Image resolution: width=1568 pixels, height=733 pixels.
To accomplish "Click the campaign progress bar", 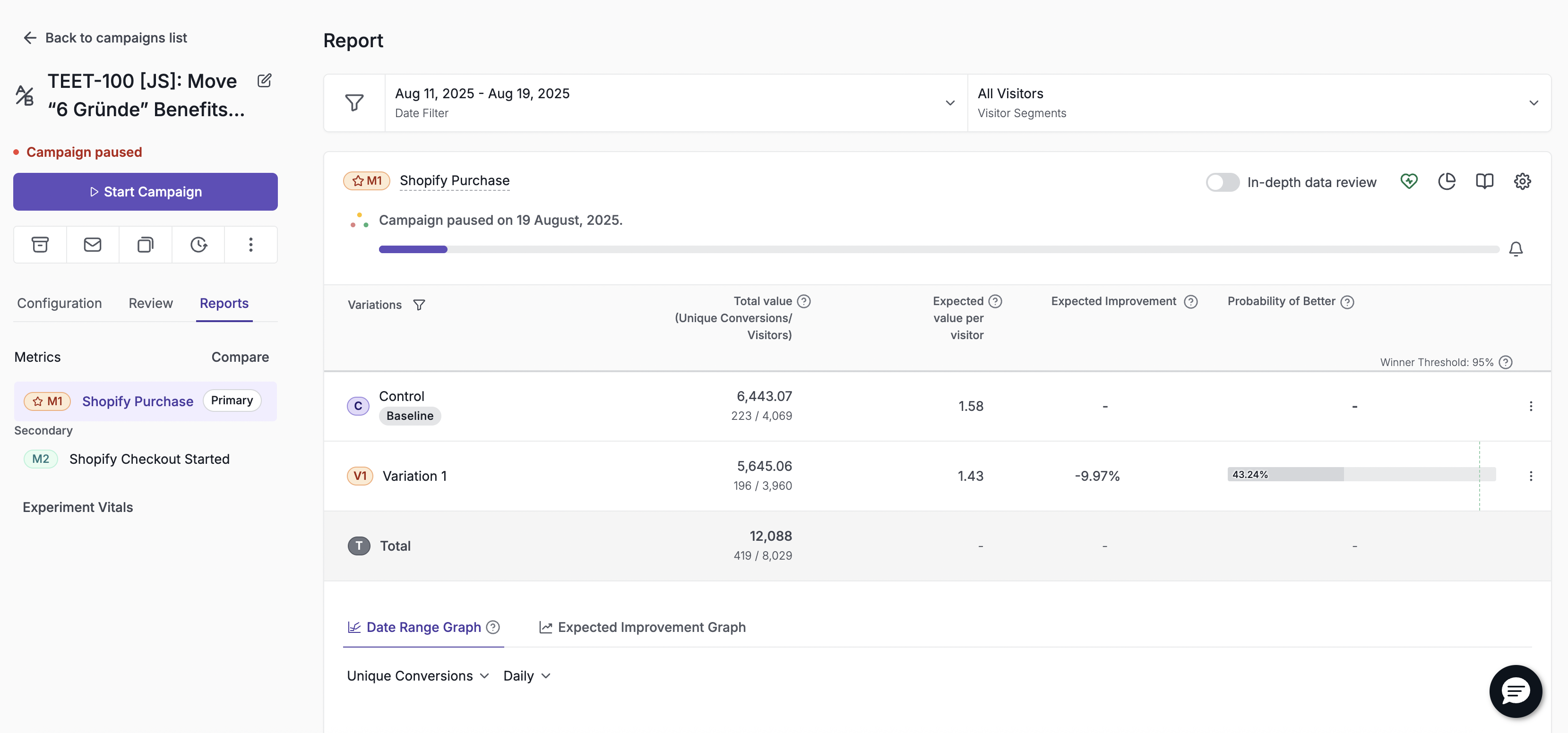I will (x=939, y=249).
